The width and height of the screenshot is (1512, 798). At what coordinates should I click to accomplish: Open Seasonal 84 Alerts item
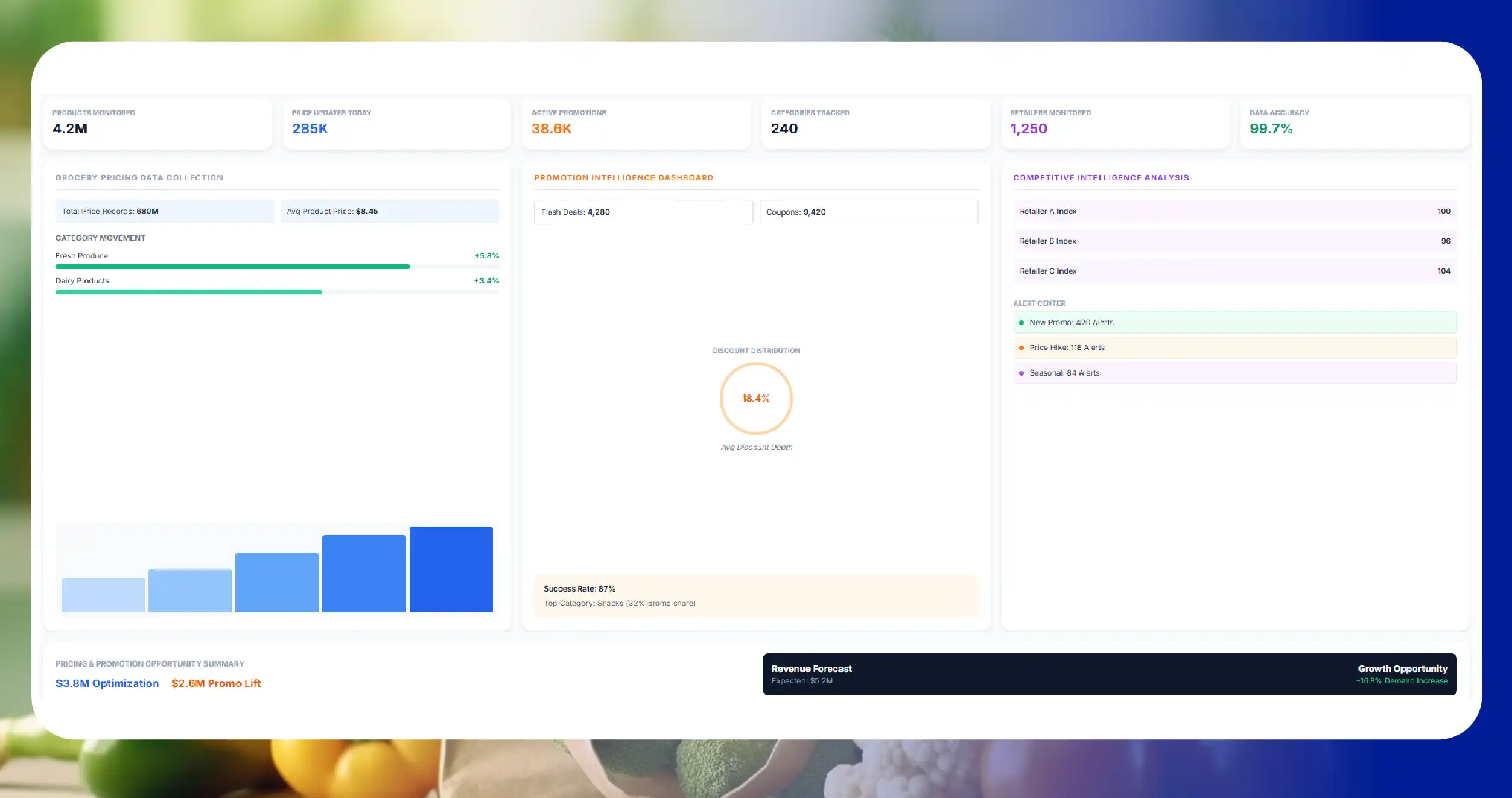click(x=1235, y=373)
